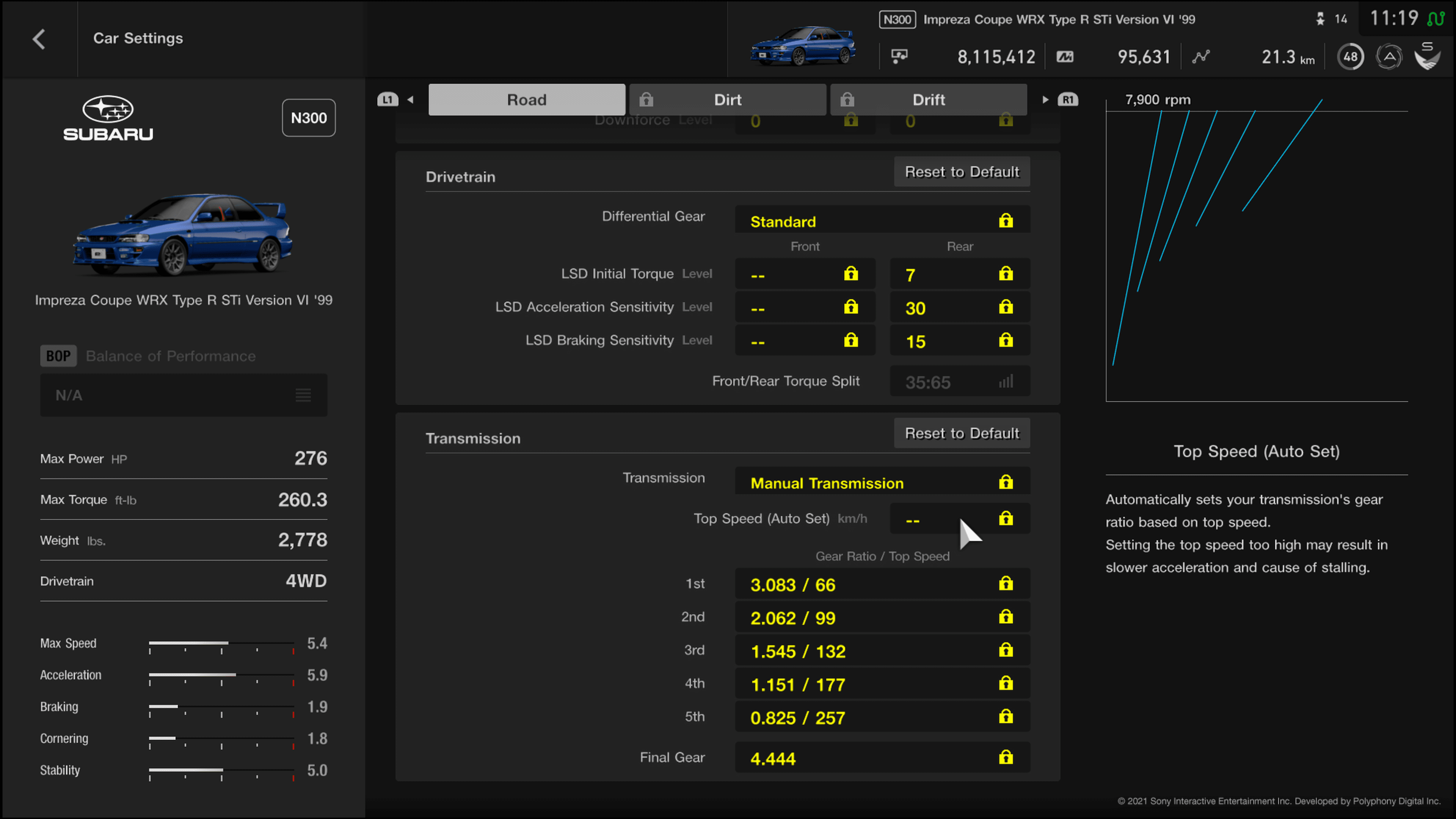Click lock for rear LSD Acceleration Sensitivity
Image resolution: width=1456 pixels, height=819 pixels.
(x=1006, y=307)
